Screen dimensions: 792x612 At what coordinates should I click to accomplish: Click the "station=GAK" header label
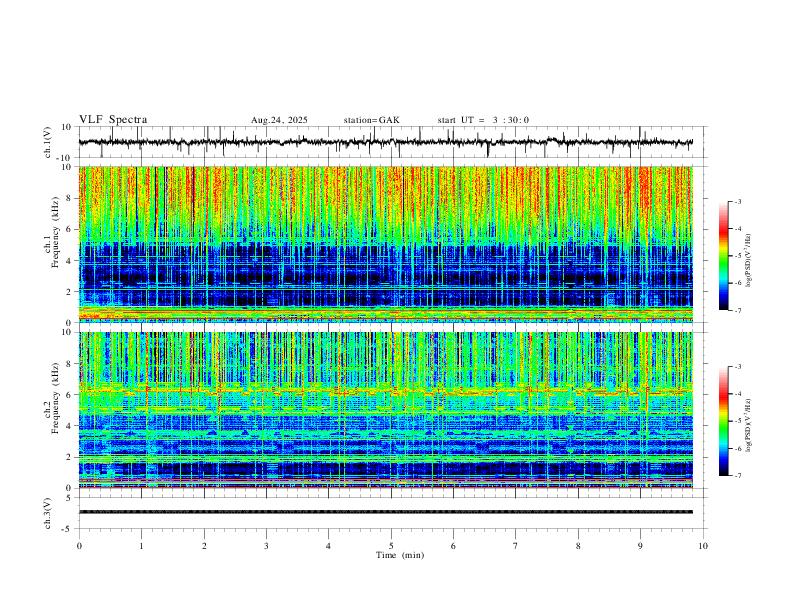pyautogui.click(x=371, y=120)
